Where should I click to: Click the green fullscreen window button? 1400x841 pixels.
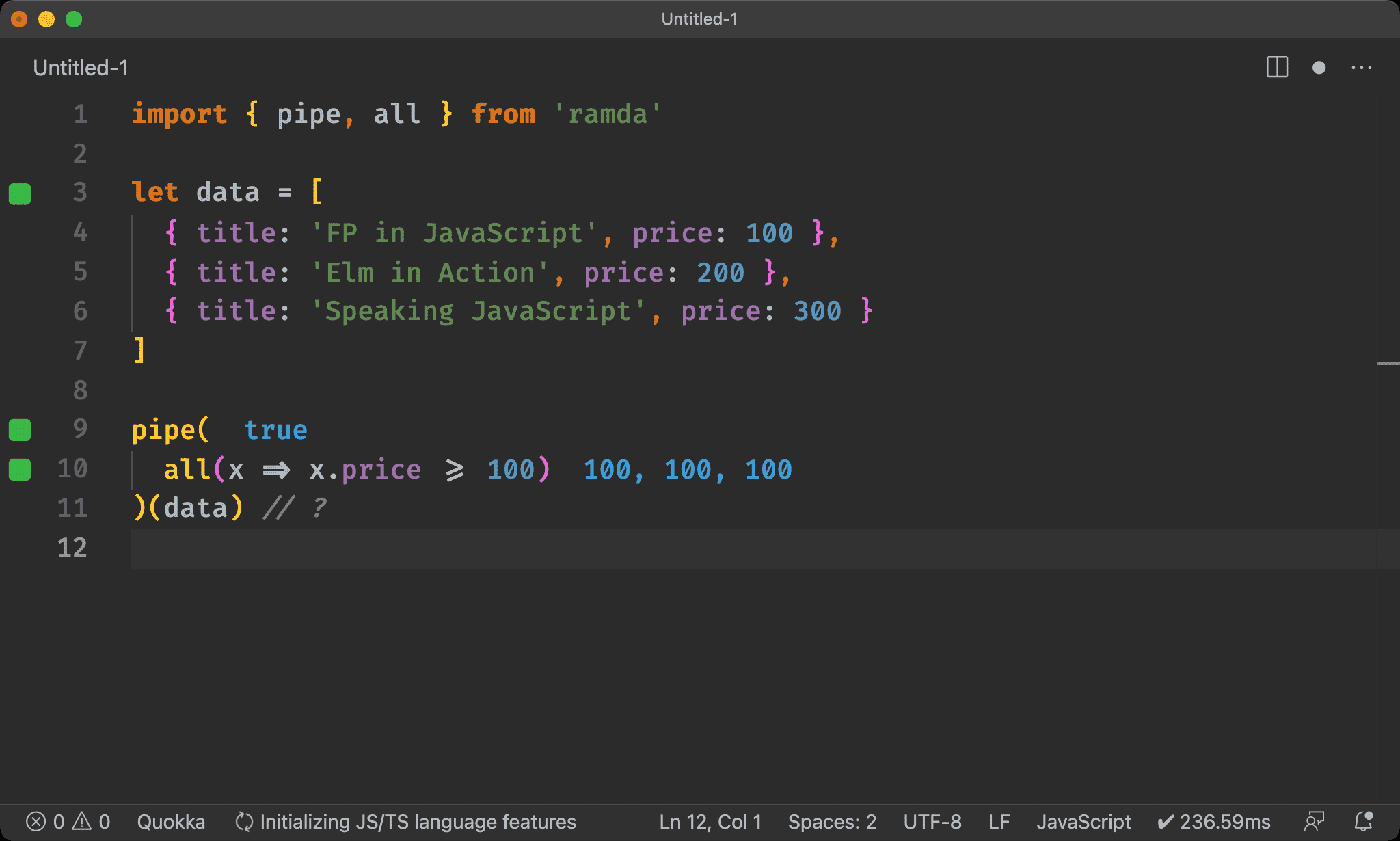(x=74, y=19)
